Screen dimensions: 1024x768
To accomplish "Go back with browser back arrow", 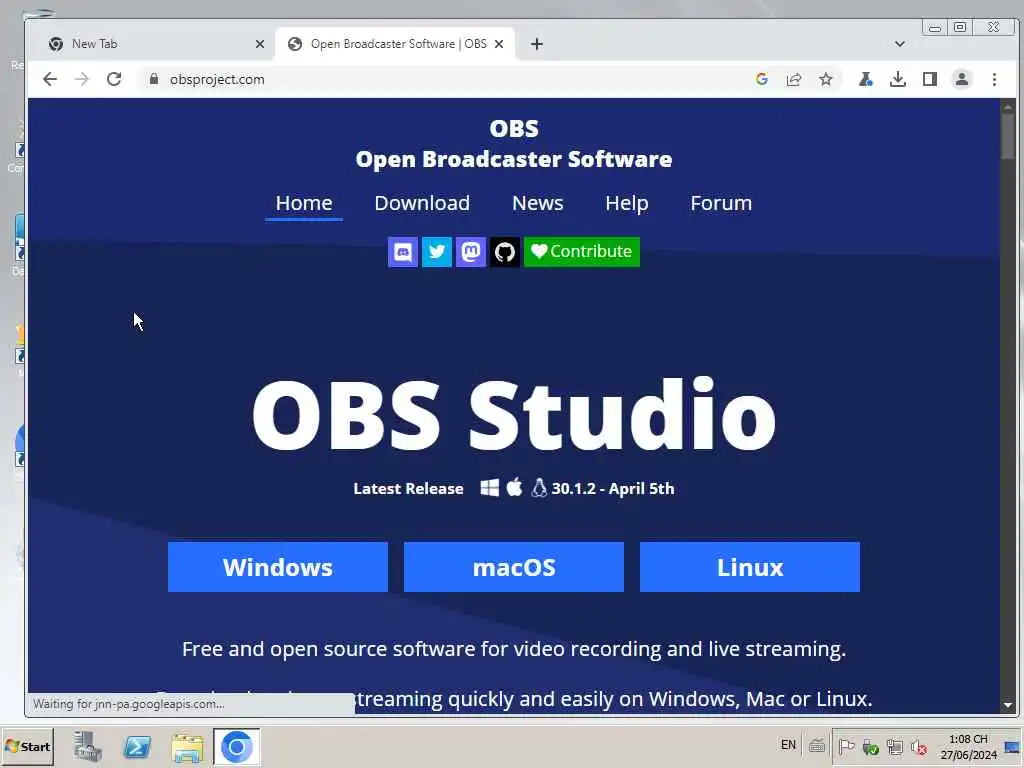I will point(50,79).
